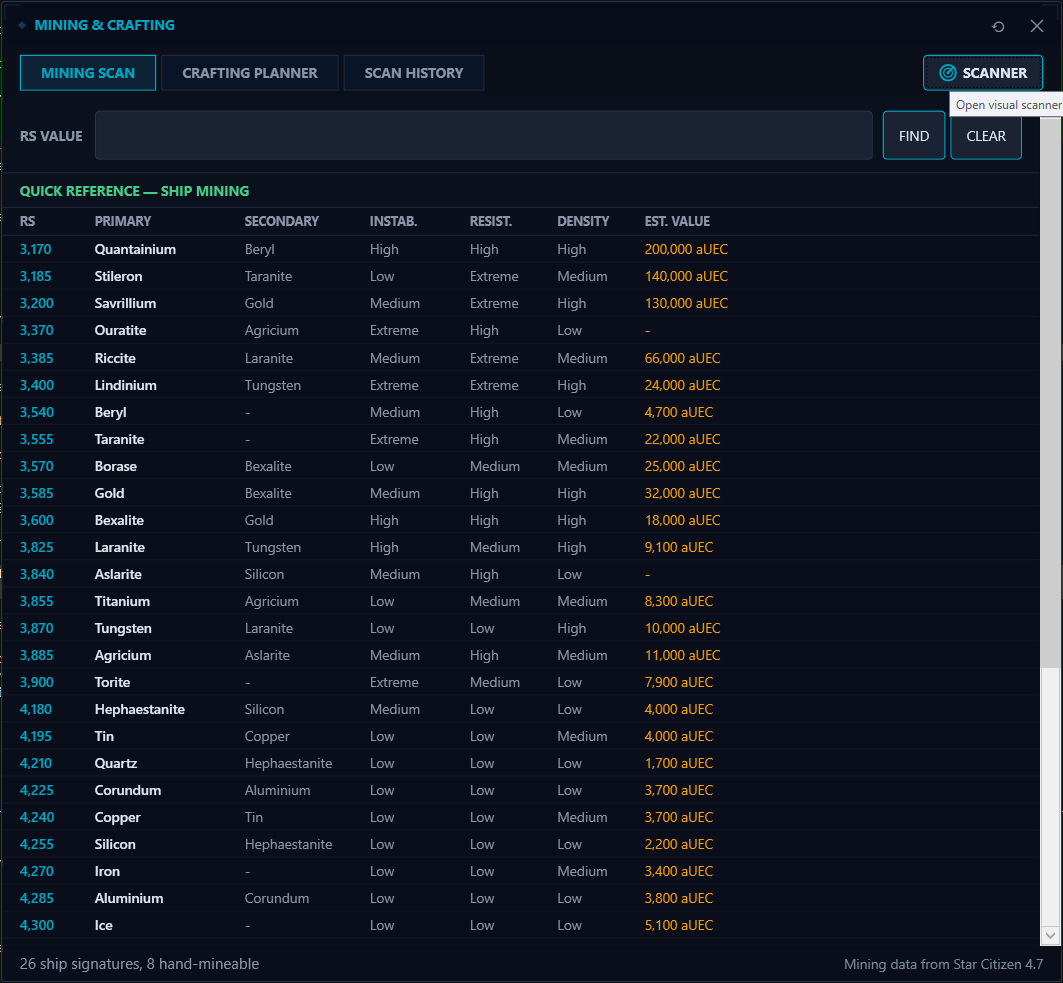
Task: Click the RS column header
Action: pyautogui.click(x=27, y=221)
